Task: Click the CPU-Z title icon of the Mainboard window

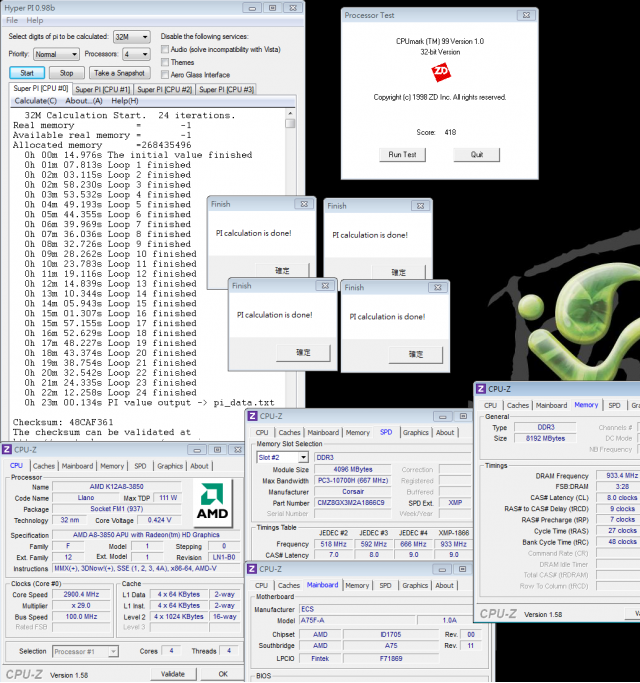Action: 252,569
